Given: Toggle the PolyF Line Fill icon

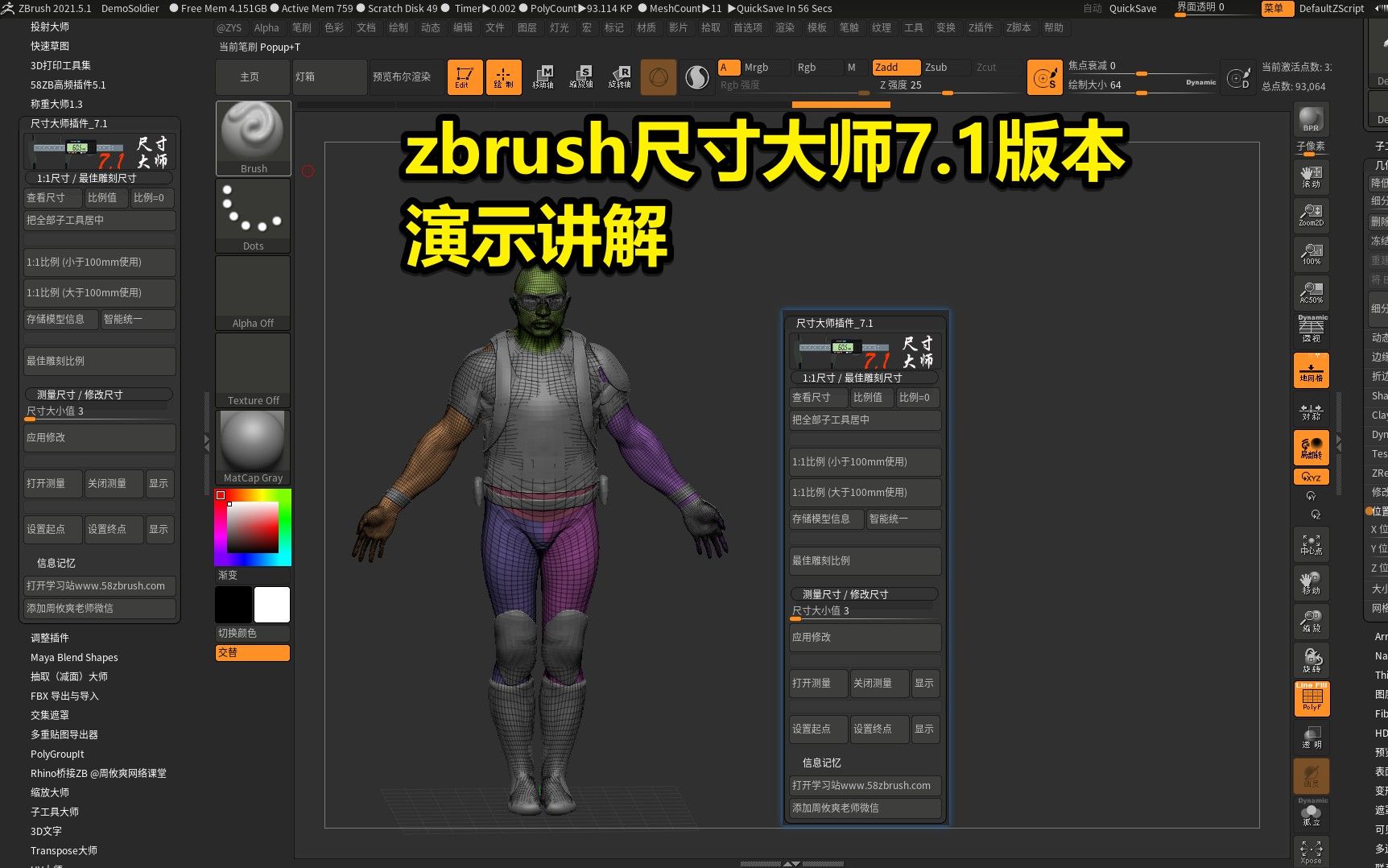Looking at the screenshot, I should point(1312,698).
